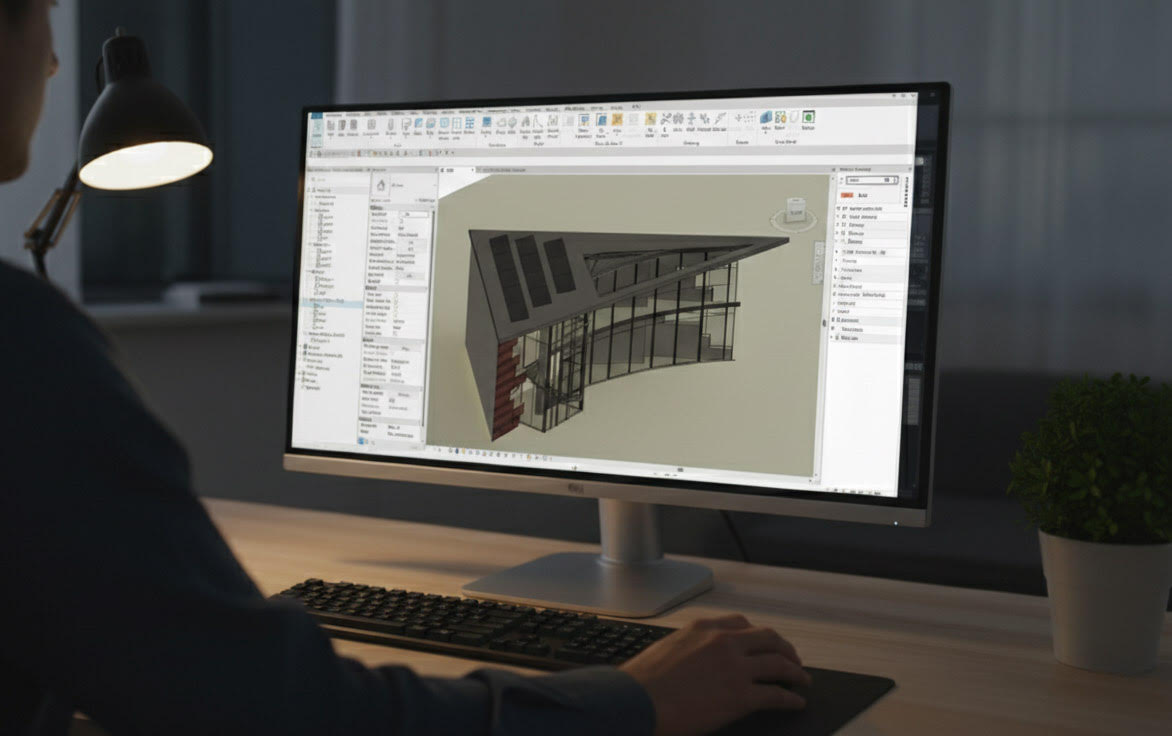Click the house type icon in Properties

[x=382, y=186]
